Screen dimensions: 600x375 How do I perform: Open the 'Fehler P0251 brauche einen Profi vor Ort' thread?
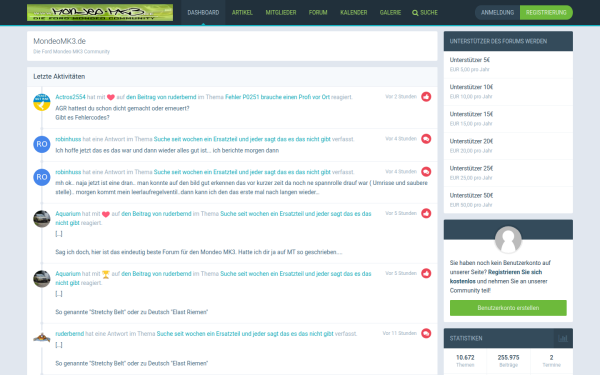277,97
